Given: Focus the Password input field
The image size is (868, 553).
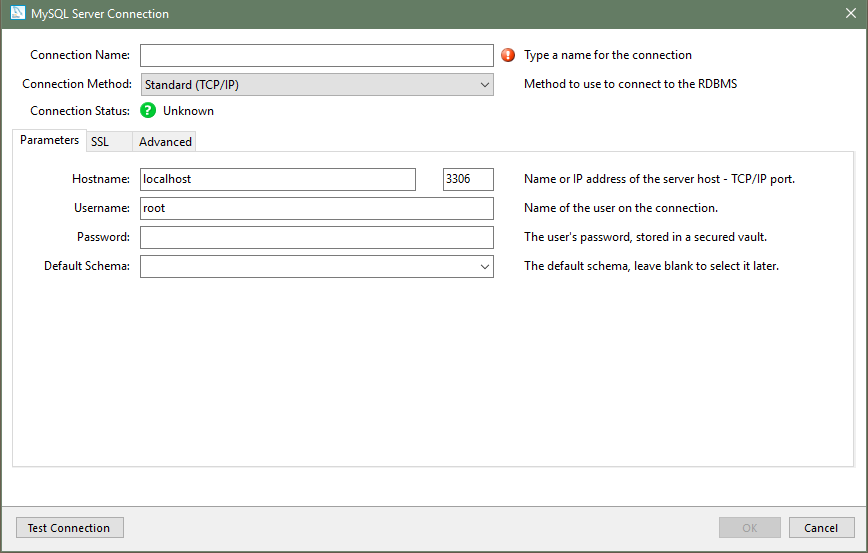Looking at the screenshot, I should pos(317,237).
